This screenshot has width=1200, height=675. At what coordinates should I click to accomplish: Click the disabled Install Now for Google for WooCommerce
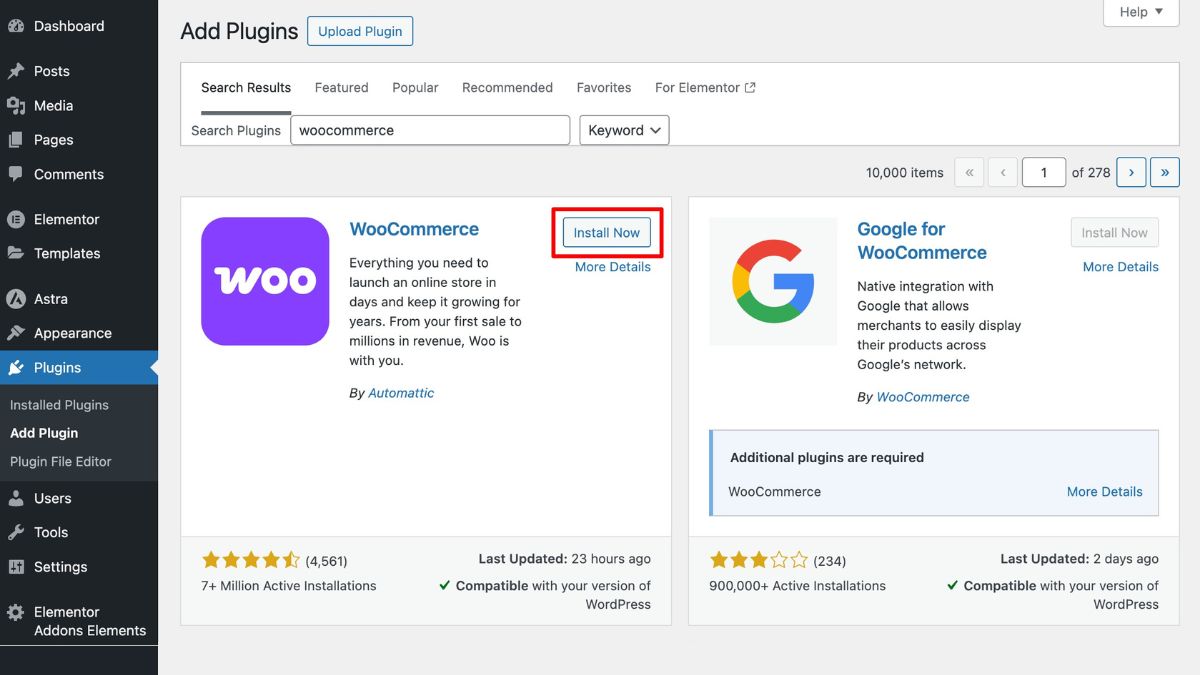pyautogui.click(x=1115, y=233)
